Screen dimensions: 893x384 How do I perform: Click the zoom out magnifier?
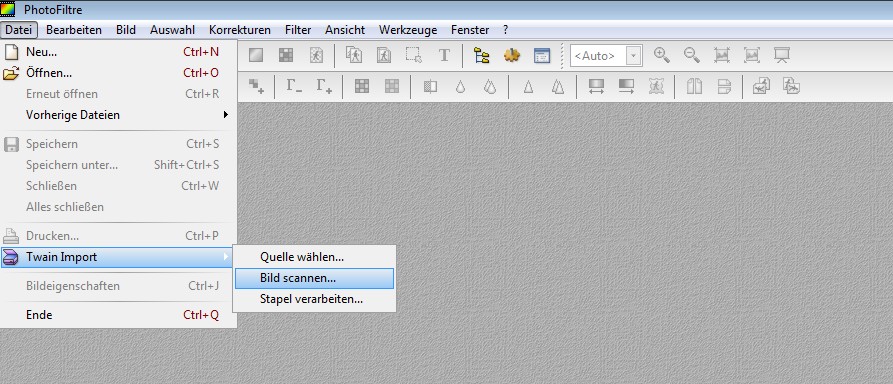coord(691,55)
